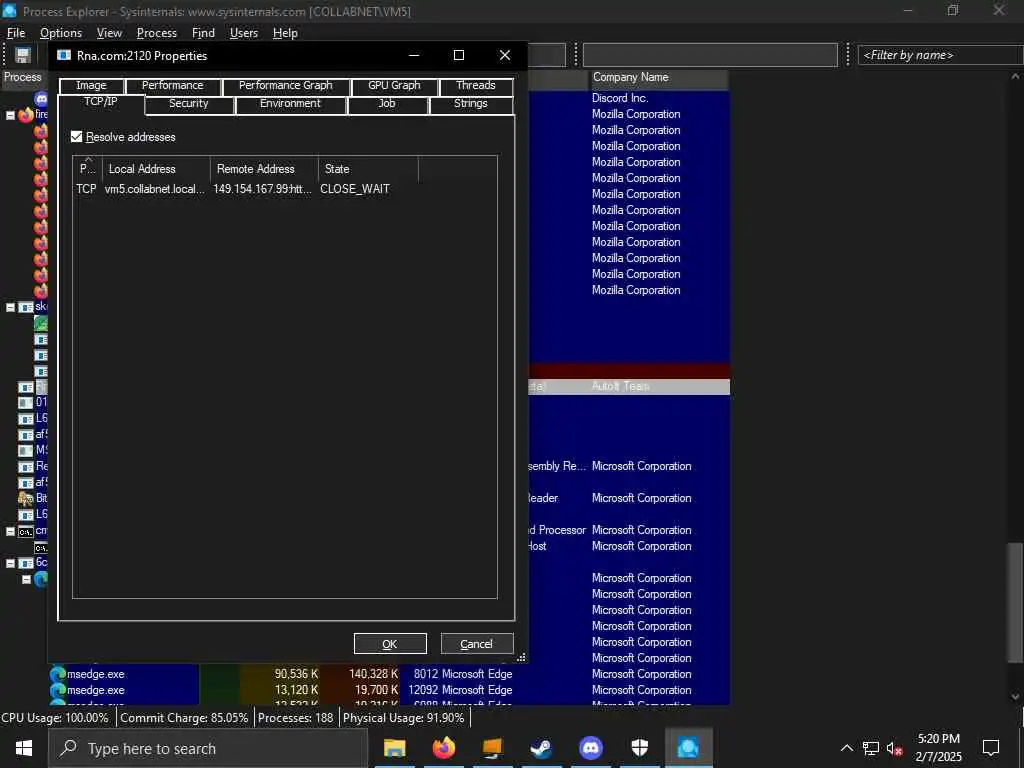Collapse the 'sk' process tree

click(x=10, y=308)
